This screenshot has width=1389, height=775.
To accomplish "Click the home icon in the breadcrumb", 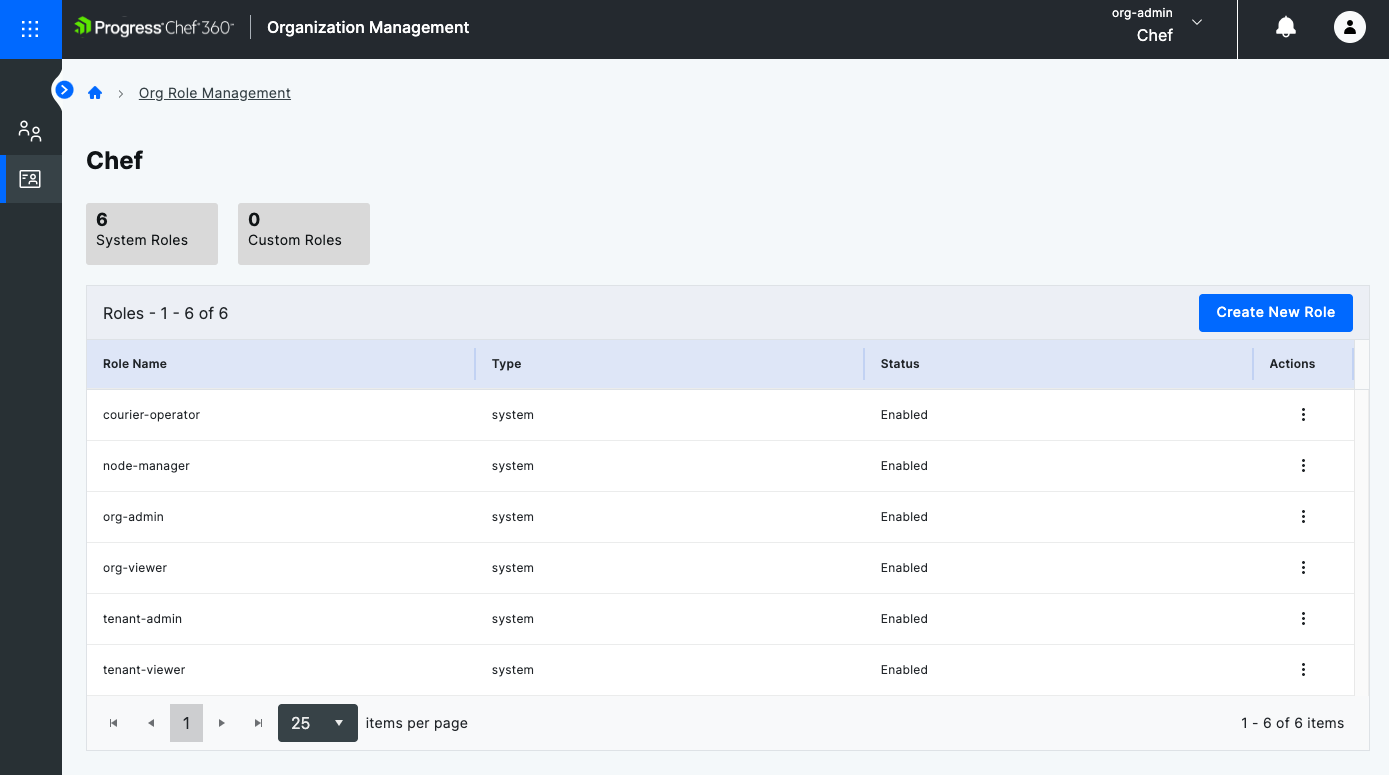I will pyautogui.click(x=94, y=92).
